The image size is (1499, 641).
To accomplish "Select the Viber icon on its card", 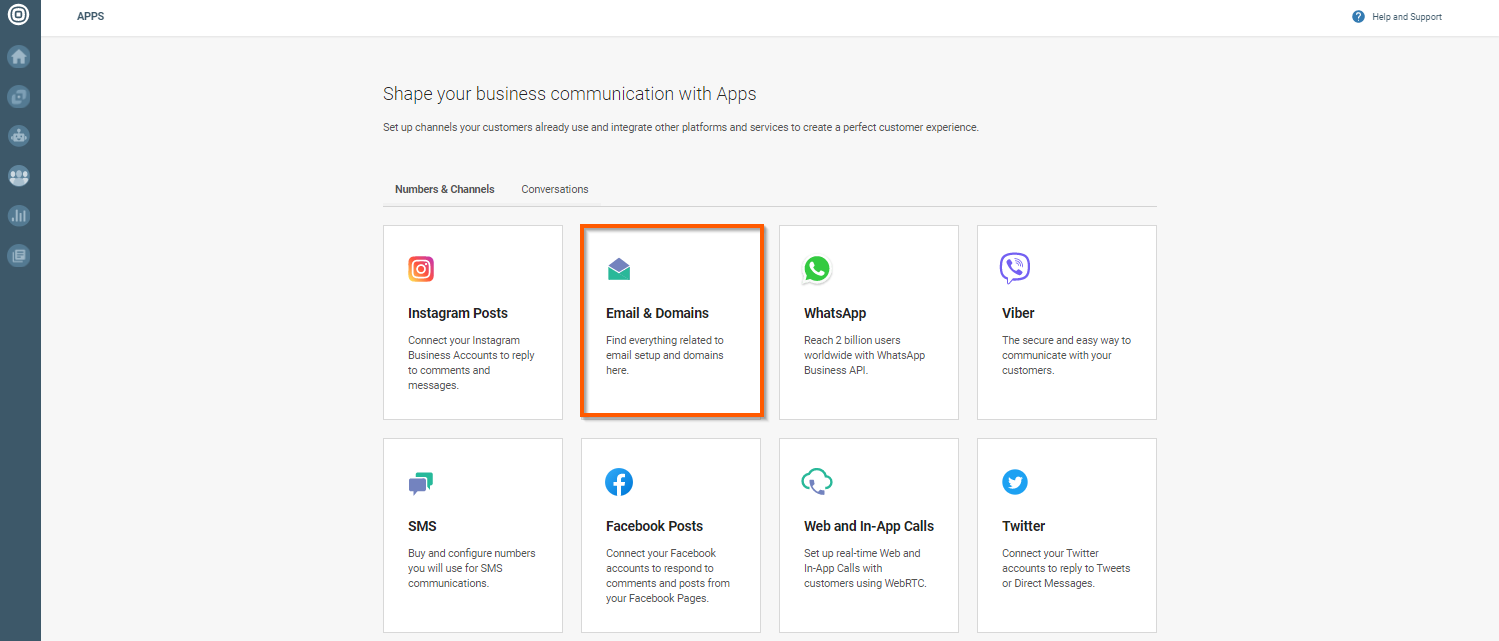I will (1014, 268).
